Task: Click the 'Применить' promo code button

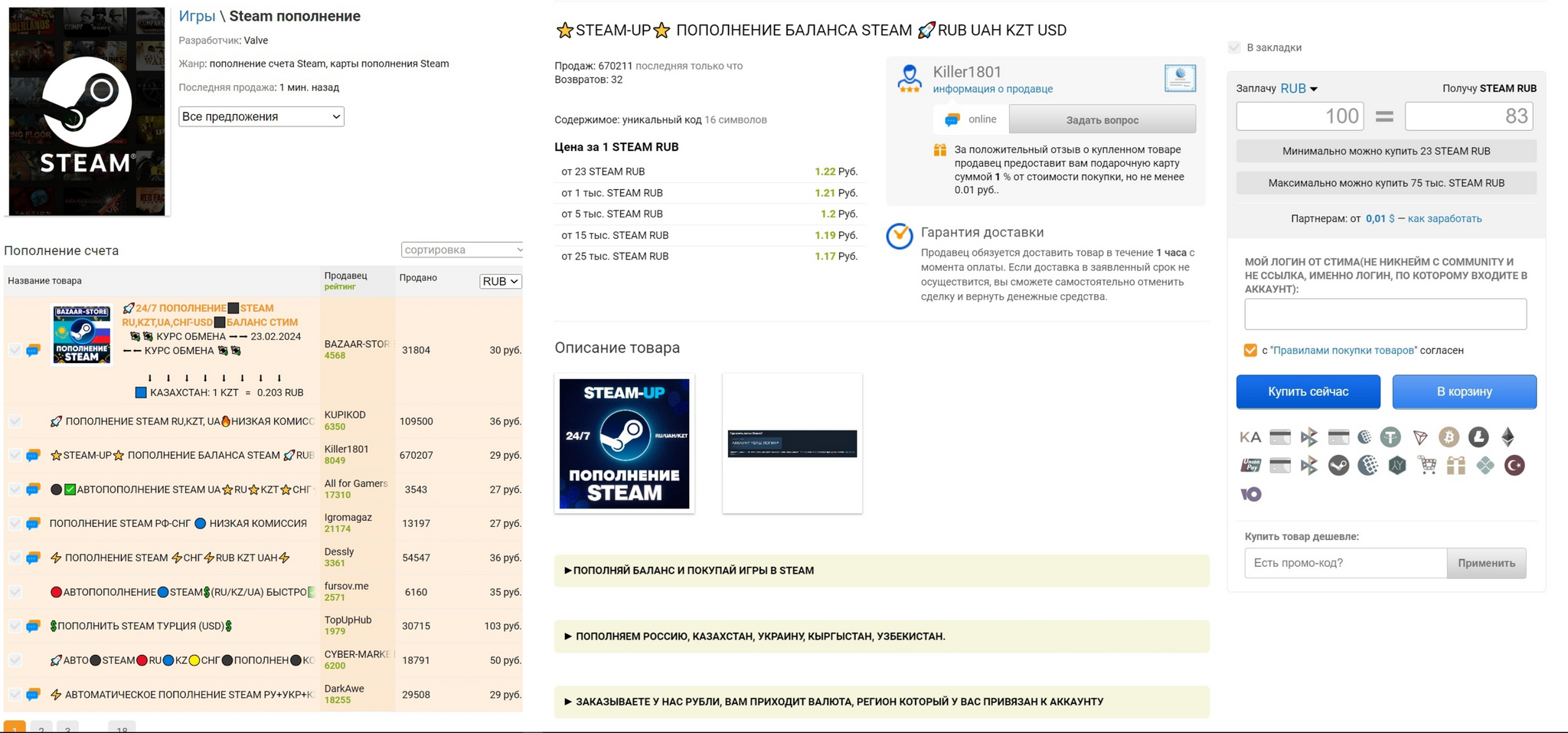Action: coord(1486,563)
